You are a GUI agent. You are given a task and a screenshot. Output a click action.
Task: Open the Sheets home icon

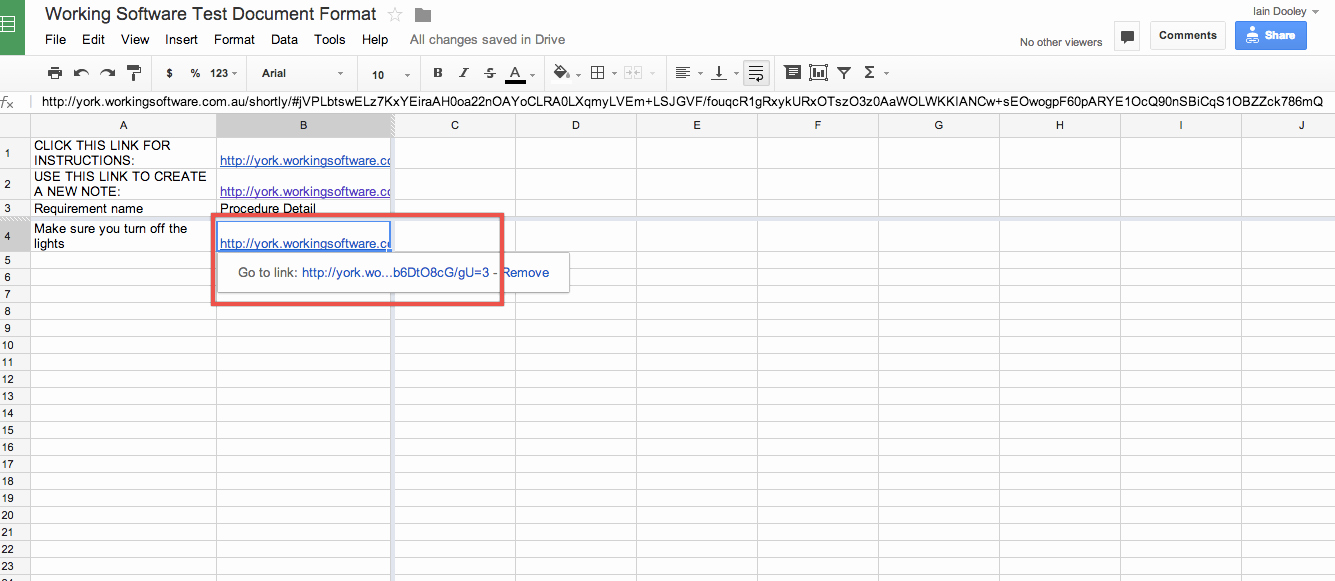coord(8,24)
